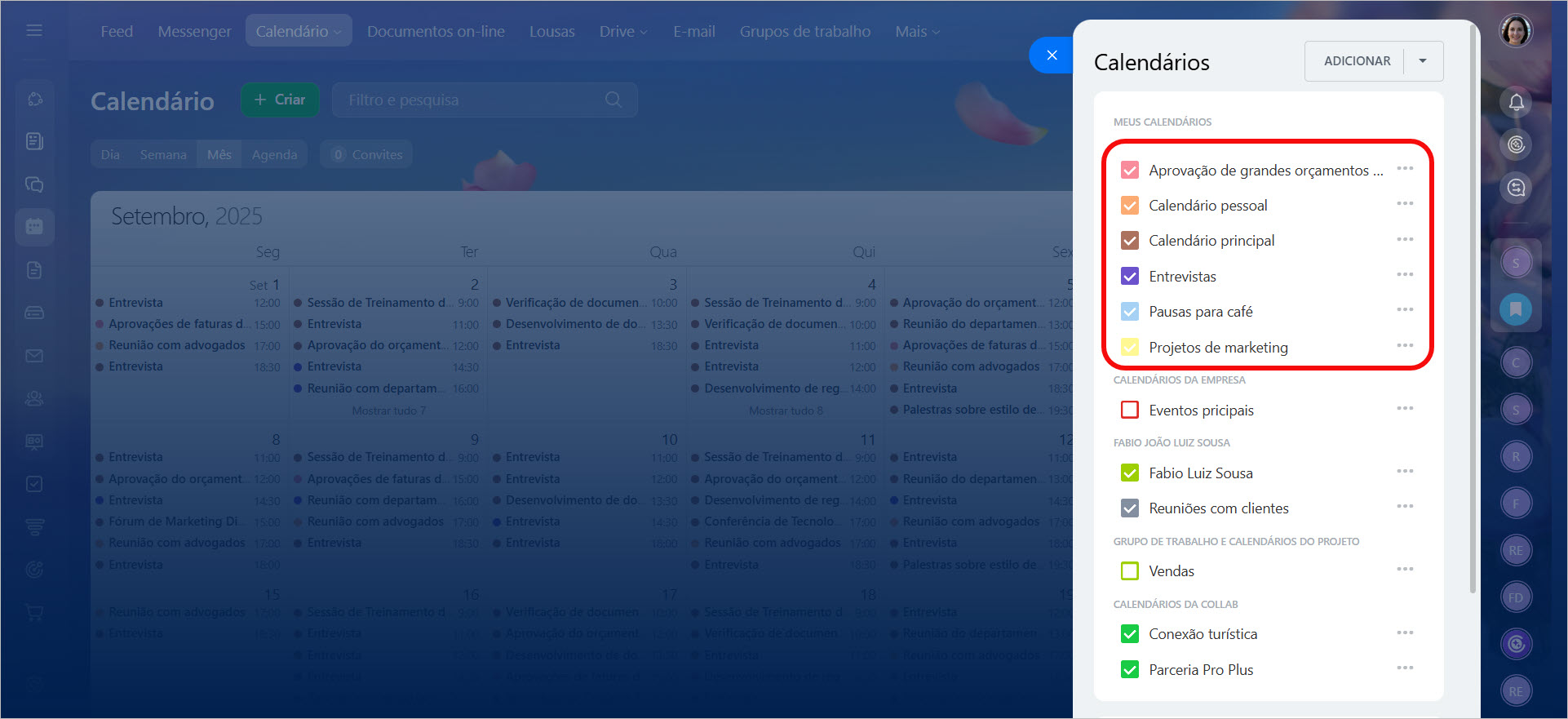Open the mail envelope sidebar icon
The height and width of the screenshot is (719, 1568).
coord(34,356)
